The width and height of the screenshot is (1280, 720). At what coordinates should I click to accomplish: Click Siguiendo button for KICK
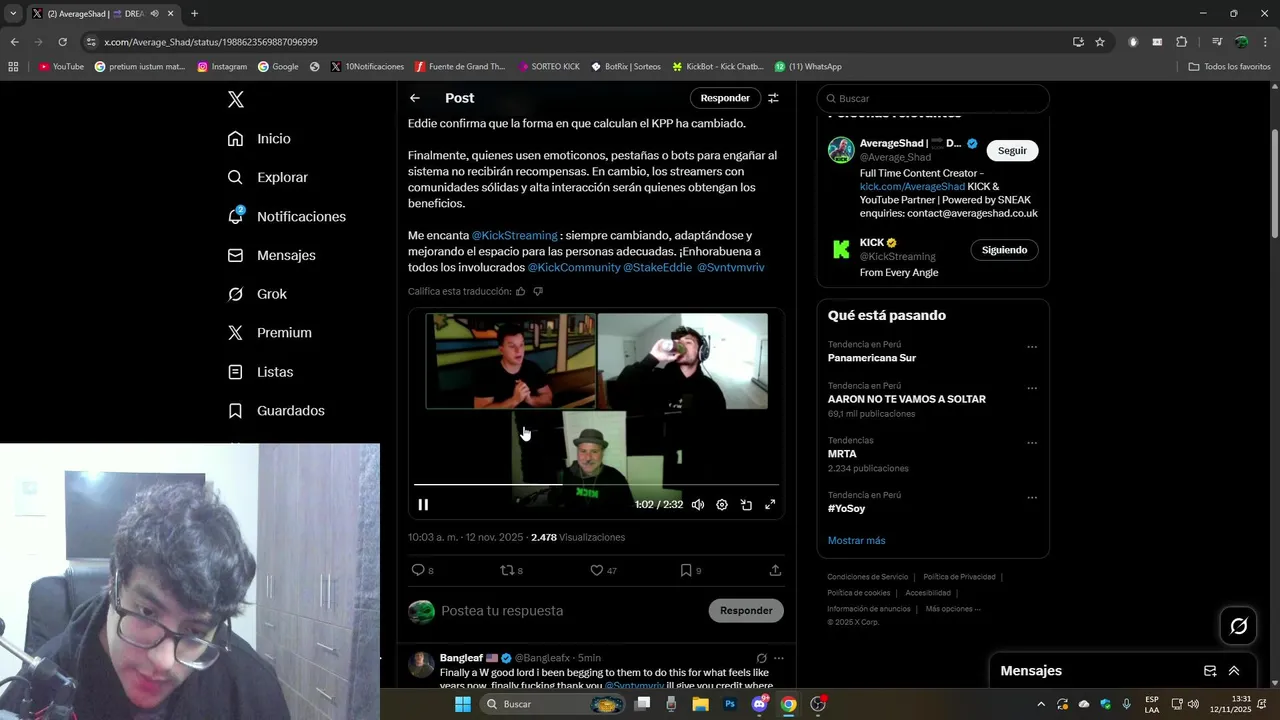[1004, 250]
